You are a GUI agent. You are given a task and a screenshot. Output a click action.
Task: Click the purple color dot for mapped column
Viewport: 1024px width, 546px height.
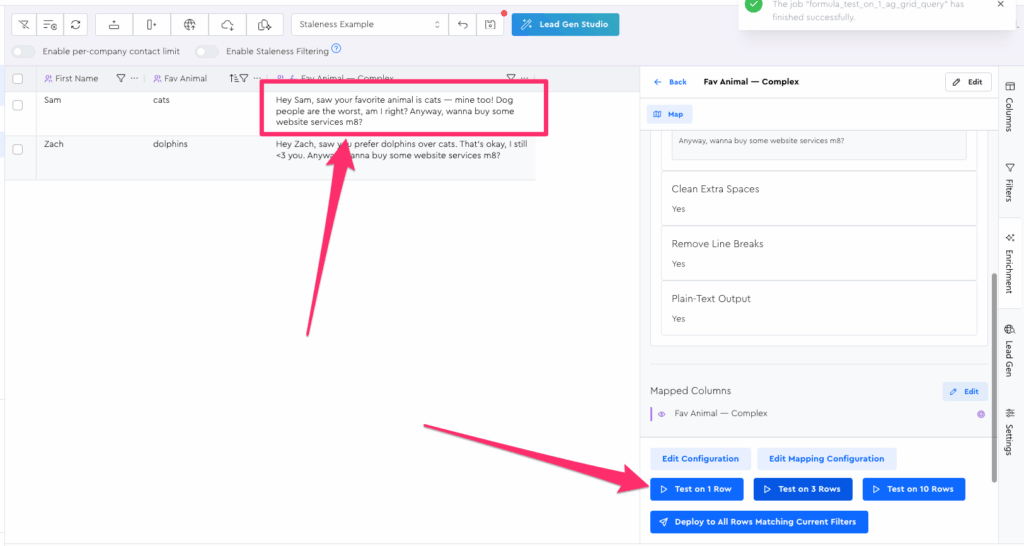click(x=980, y=414)
